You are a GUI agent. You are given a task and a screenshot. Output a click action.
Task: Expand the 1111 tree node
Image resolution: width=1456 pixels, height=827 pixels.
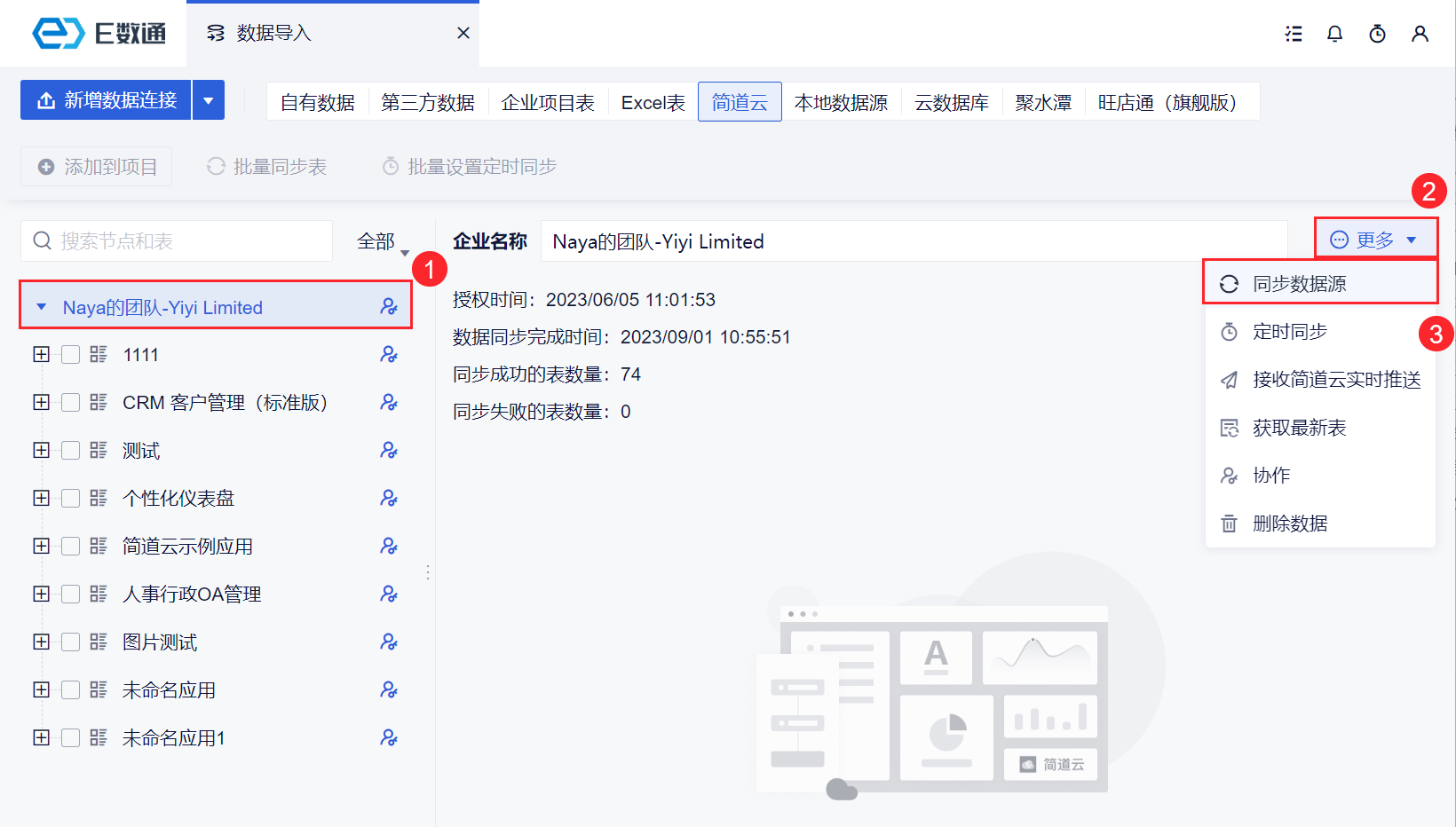(x=41, y=355)
